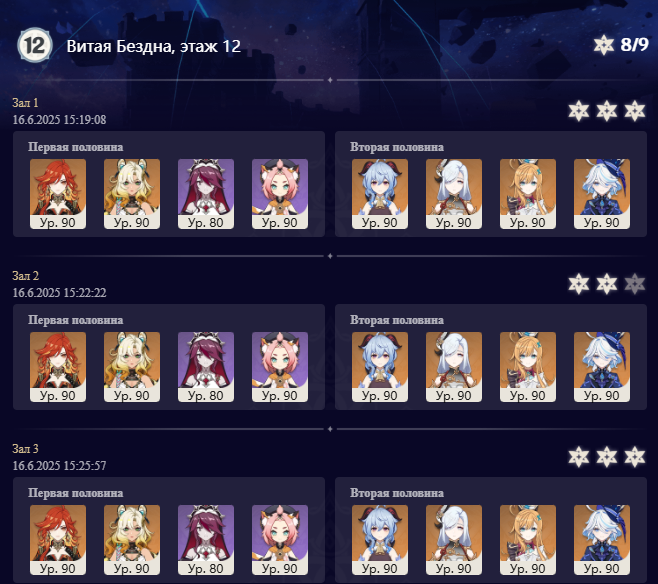The height and width of the screenshot is (584, 658).
Task: Click orange-haired character in Зал 2 second half
Action: click(x=528, y=367)
